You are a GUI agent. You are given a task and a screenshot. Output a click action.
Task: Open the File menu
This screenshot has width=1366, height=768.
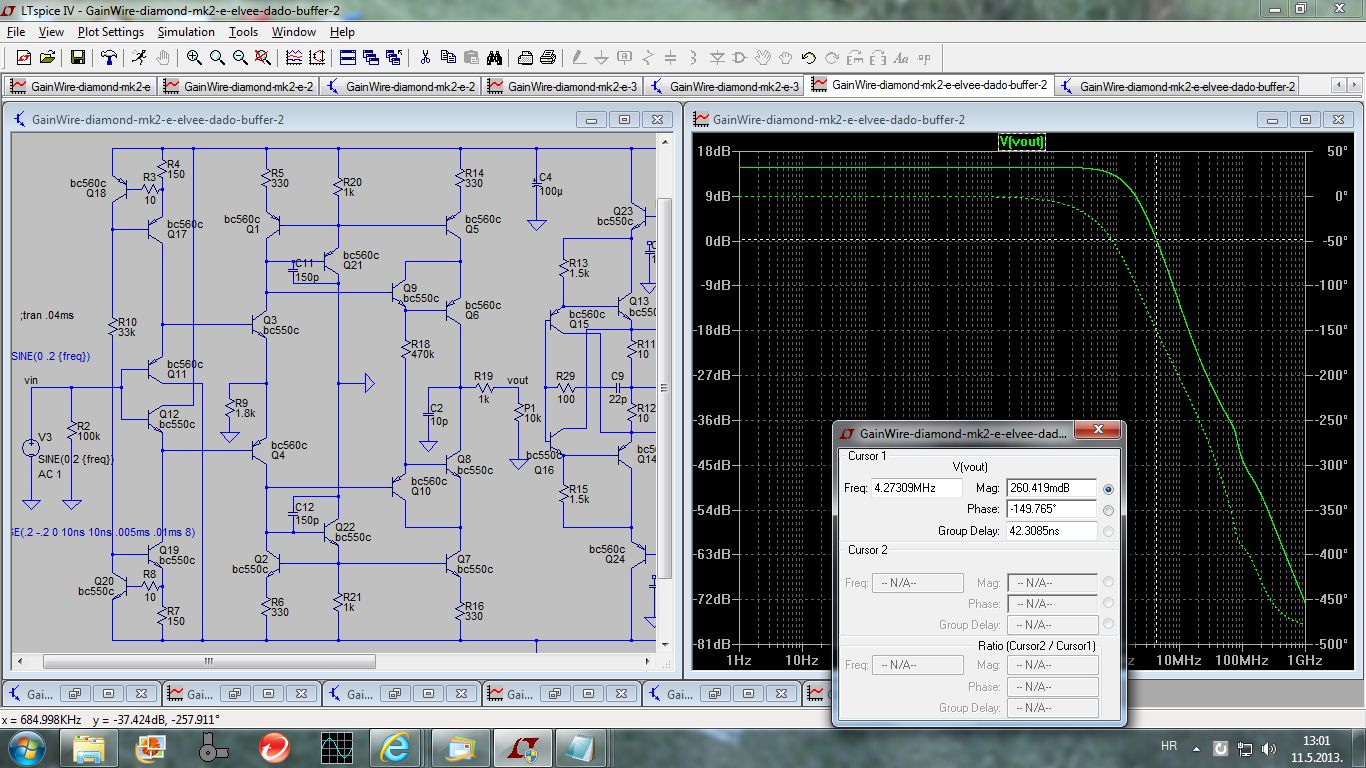(x=15, y=32)
